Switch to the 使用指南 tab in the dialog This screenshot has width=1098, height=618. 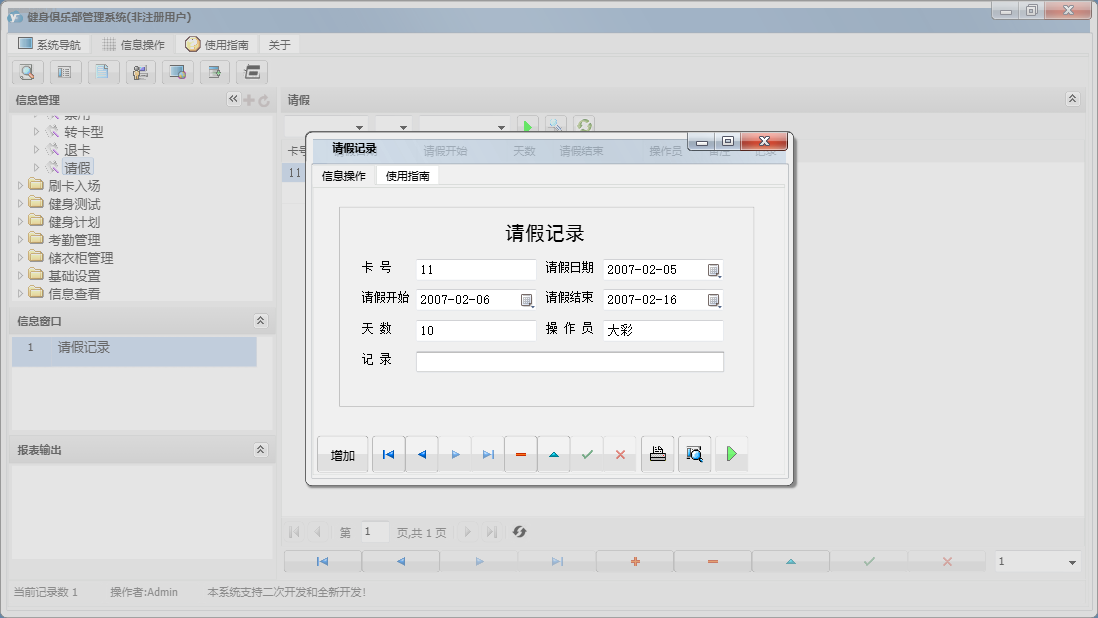[x=410, y=175]
